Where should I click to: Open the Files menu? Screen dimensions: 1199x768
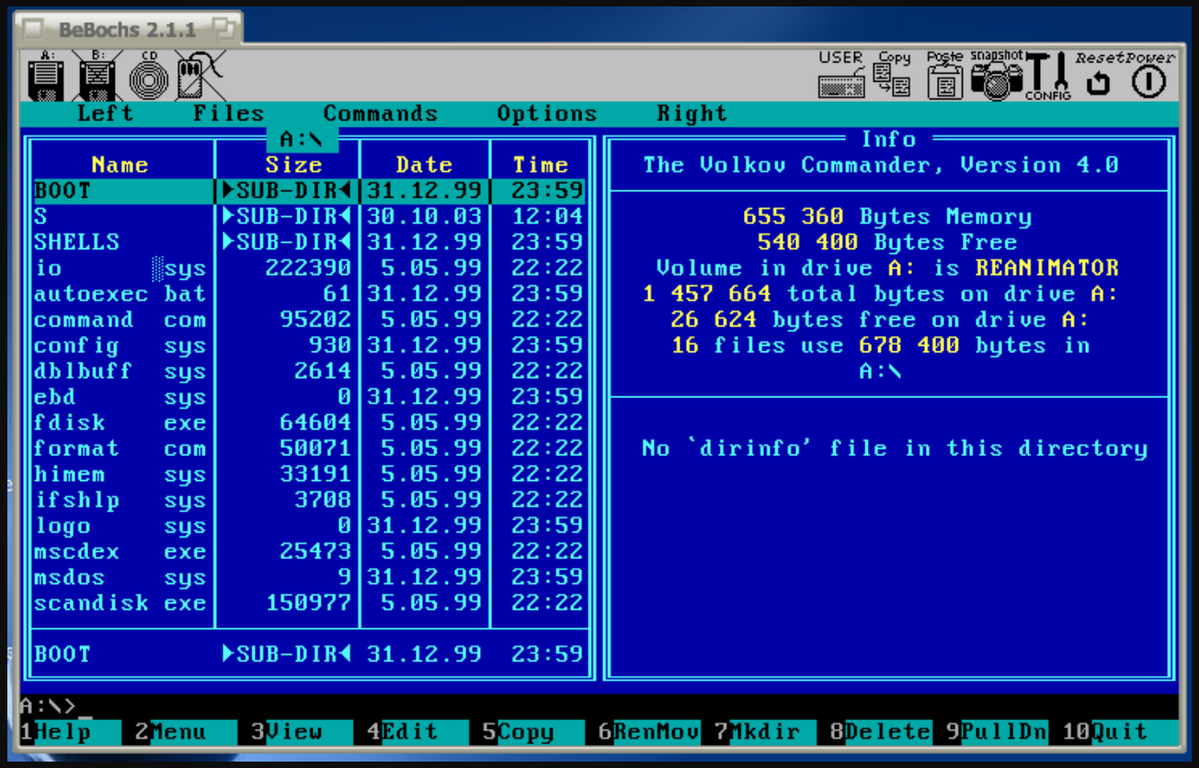229,113
